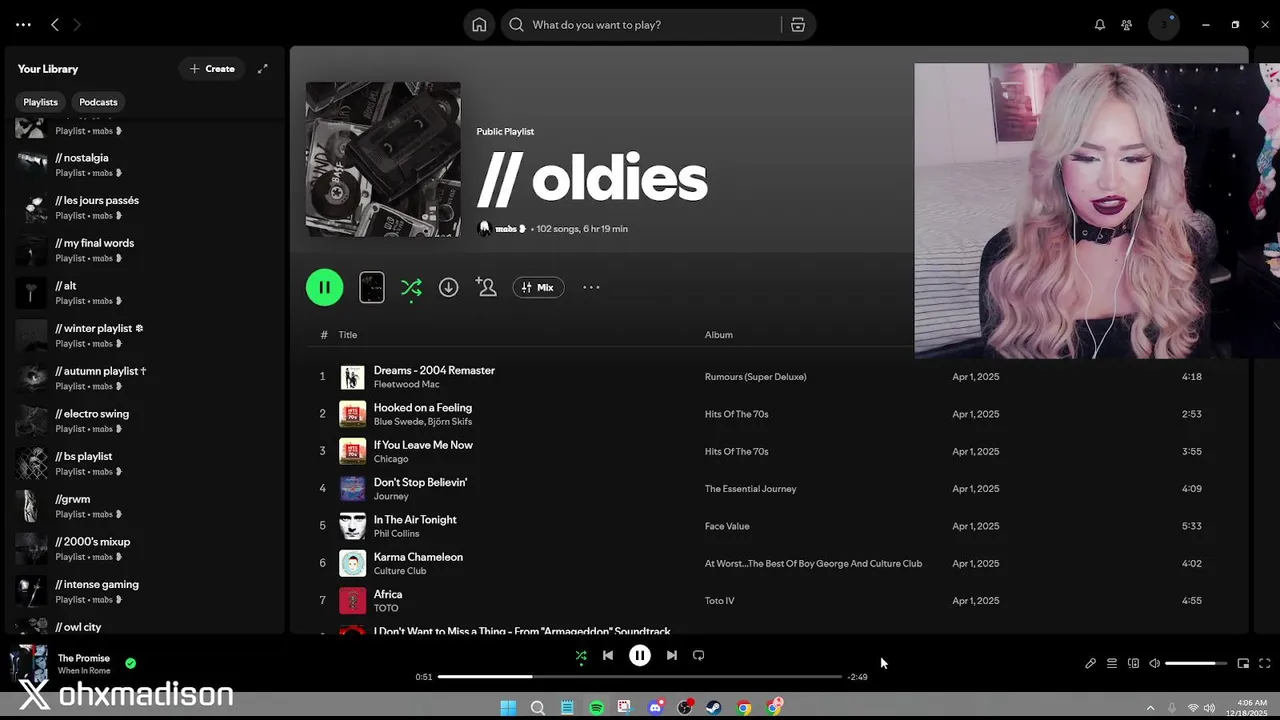1280x720 pixels.
Task: Select the track 'Karma Chameleon'
Action: [x=418, y=557]
